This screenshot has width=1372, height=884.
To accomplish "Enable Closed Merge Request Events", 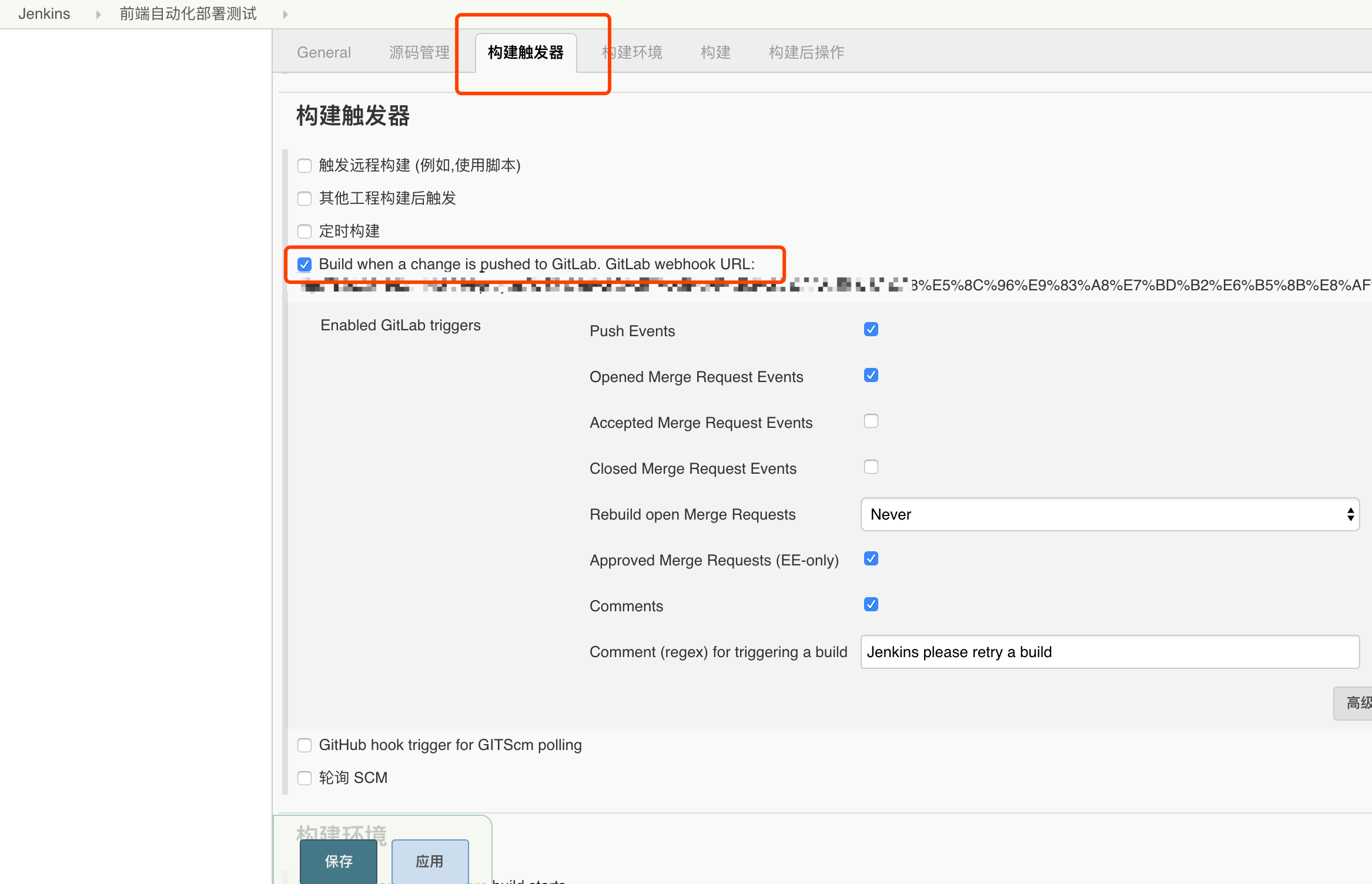I will pos(871,467).
